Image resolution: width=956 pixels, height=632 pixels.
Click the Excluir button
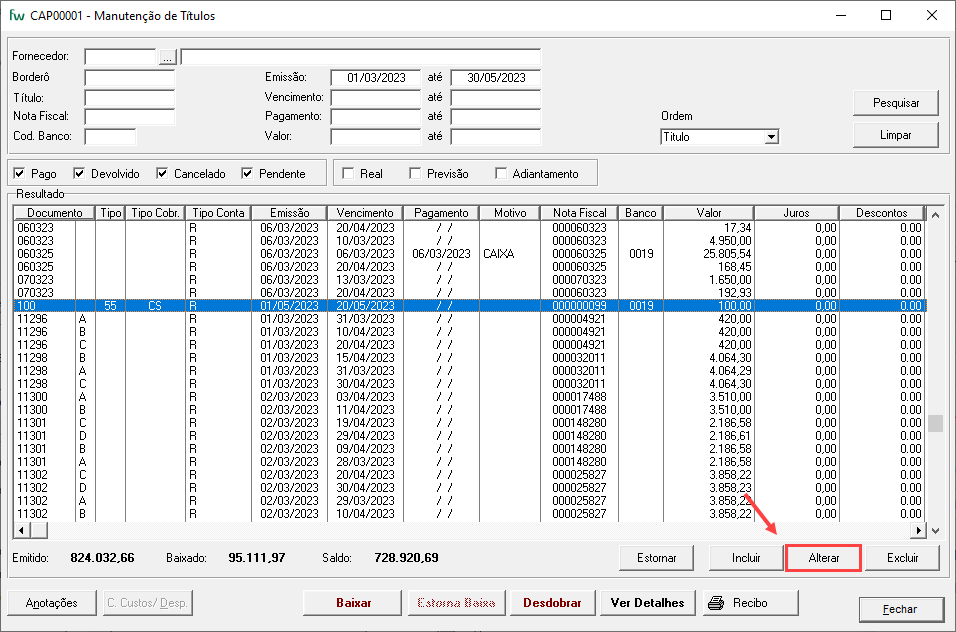(902, 558)
